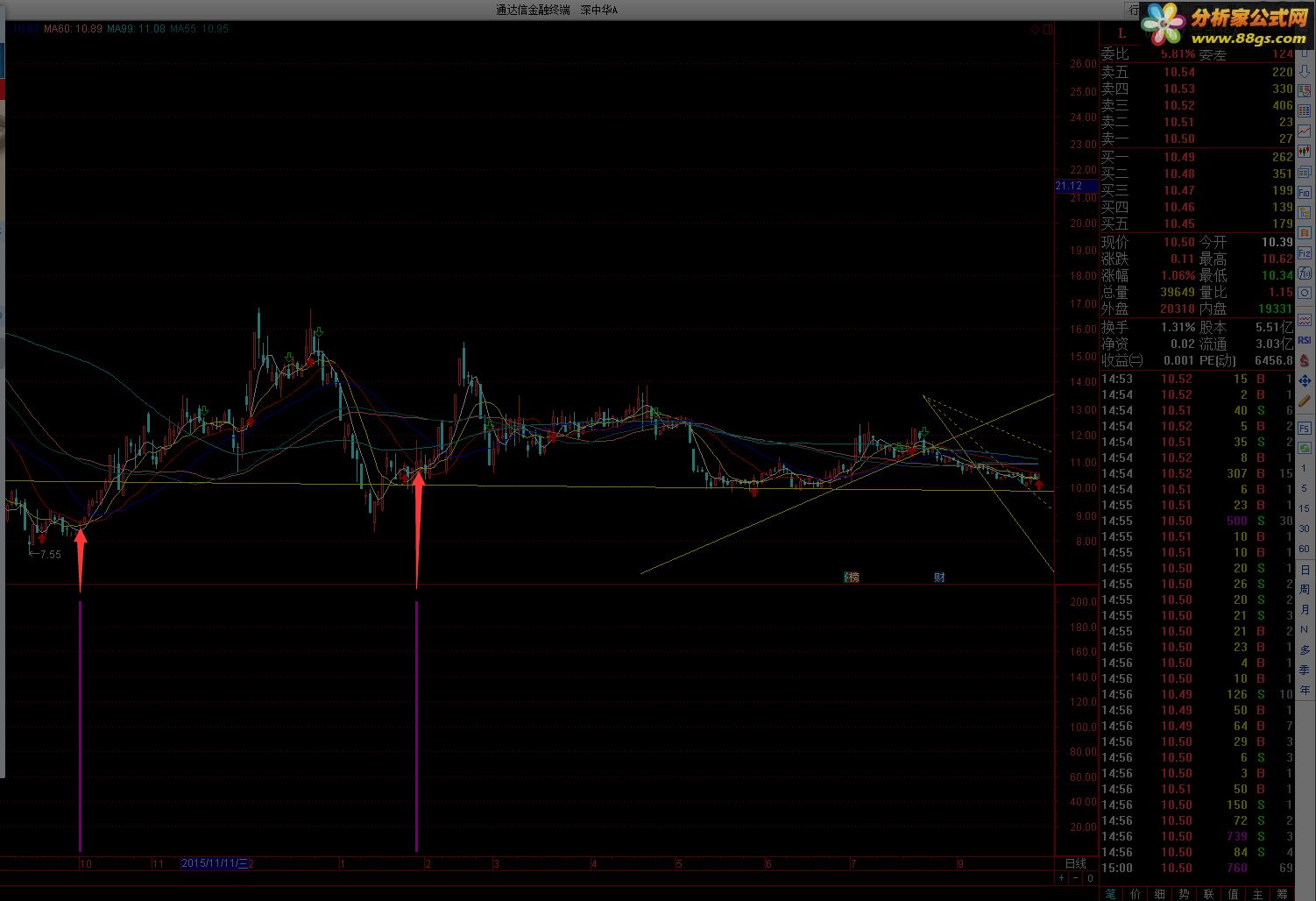Switch to the candlestick chart icon
This screenshot has height=901, width=1316.
pos(1305,152)
